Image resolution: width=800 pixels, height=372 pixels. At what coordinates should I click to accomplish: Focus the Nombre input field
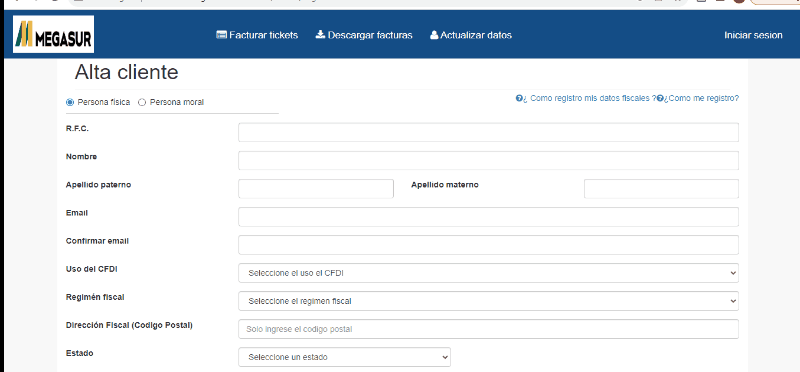(488, 160)
